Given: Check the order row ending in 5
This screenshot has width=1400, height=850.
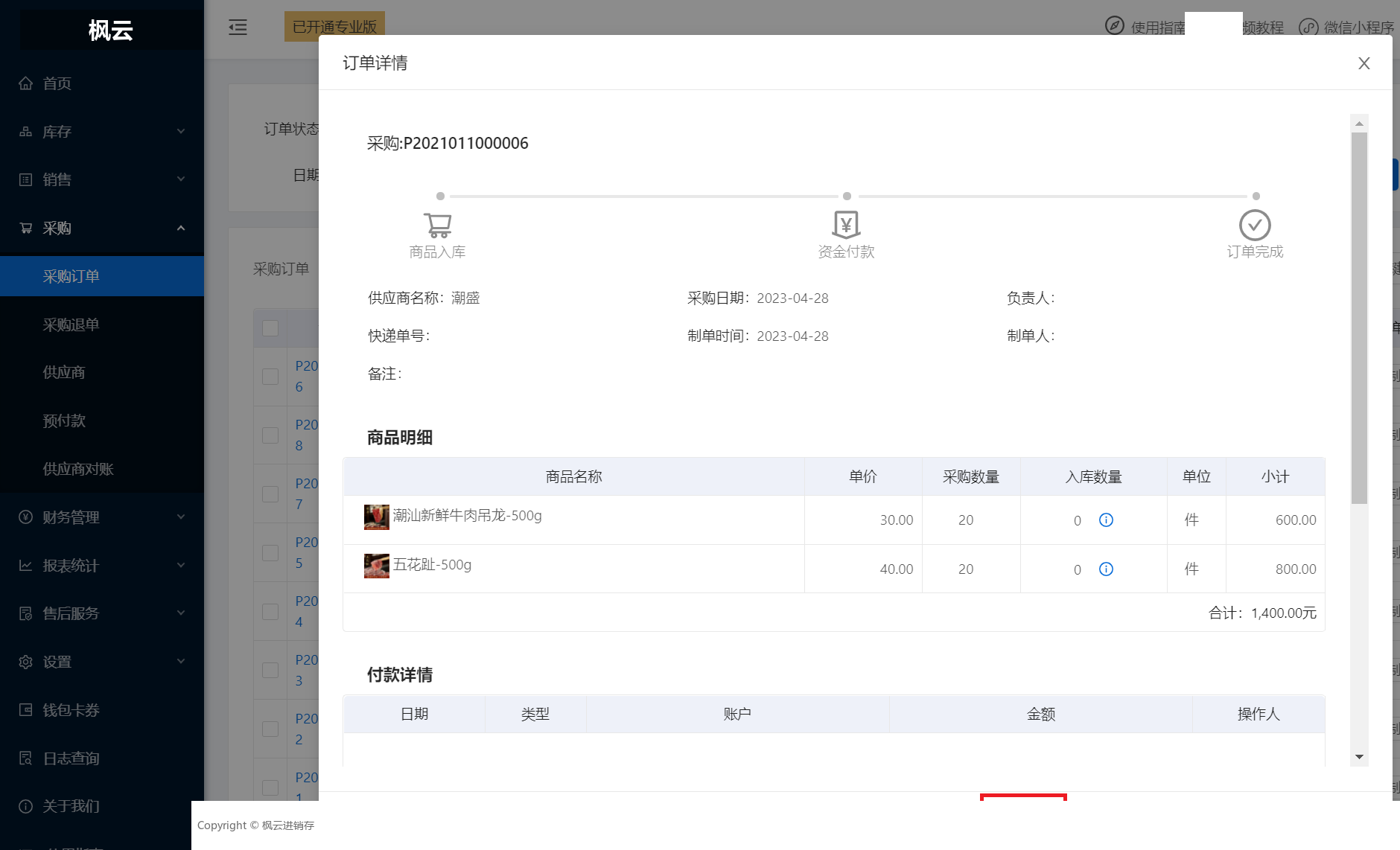Looking at the screenshot, I should [270, 553].
